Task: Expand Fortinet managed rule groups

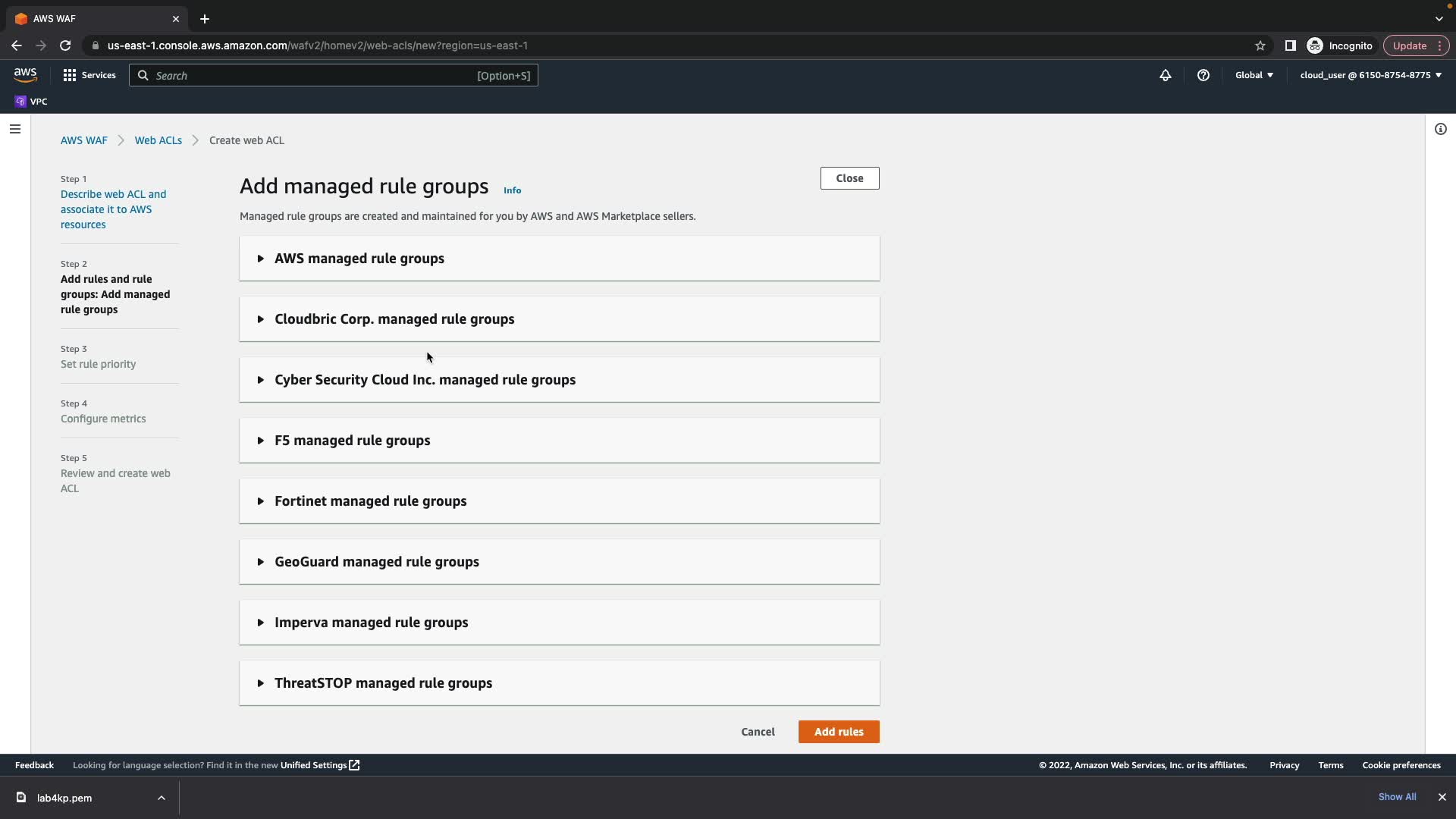Action: point(370,501)
